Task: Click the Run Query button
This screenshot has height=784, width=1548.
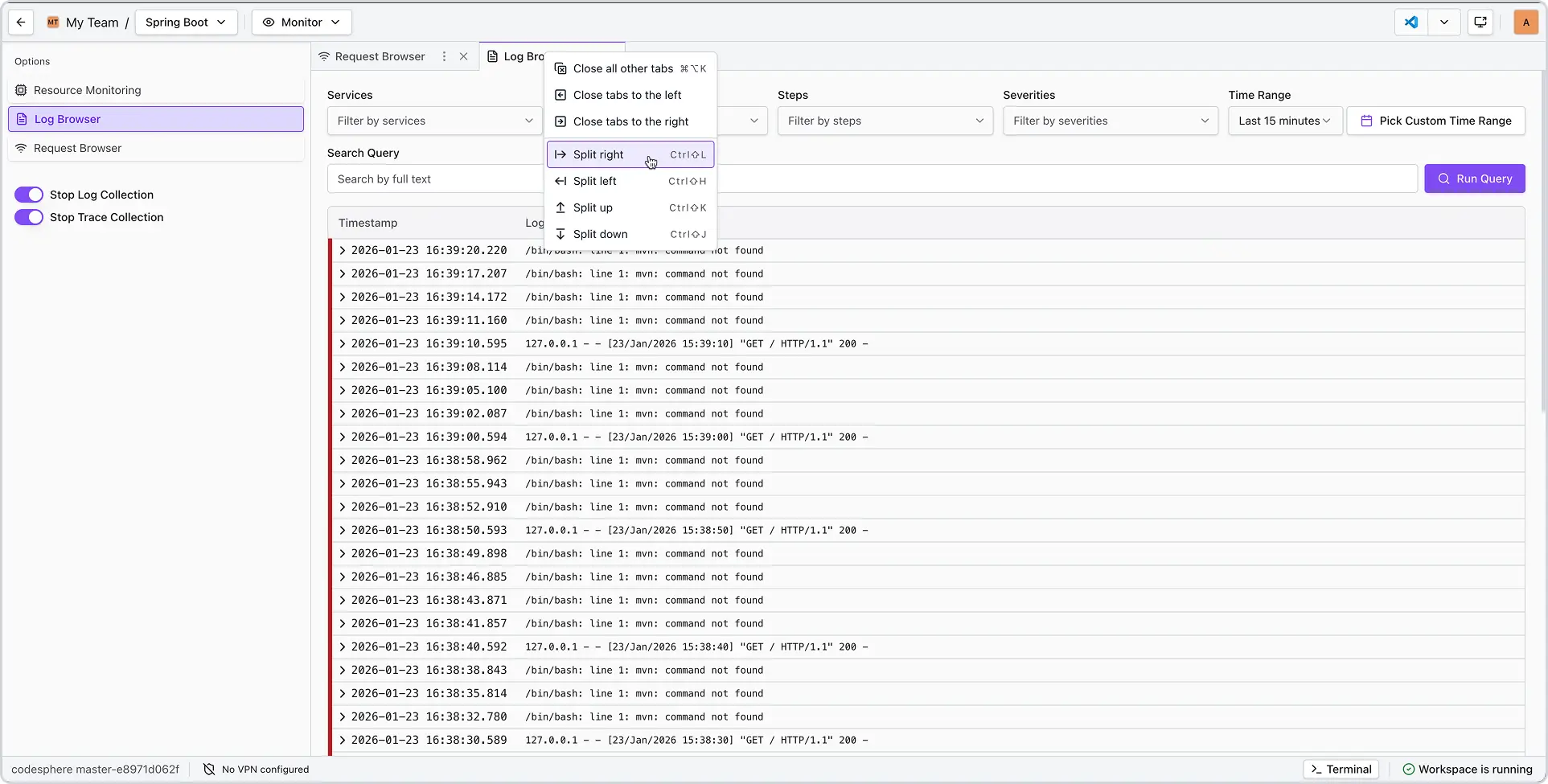Action: [1474, 179]
